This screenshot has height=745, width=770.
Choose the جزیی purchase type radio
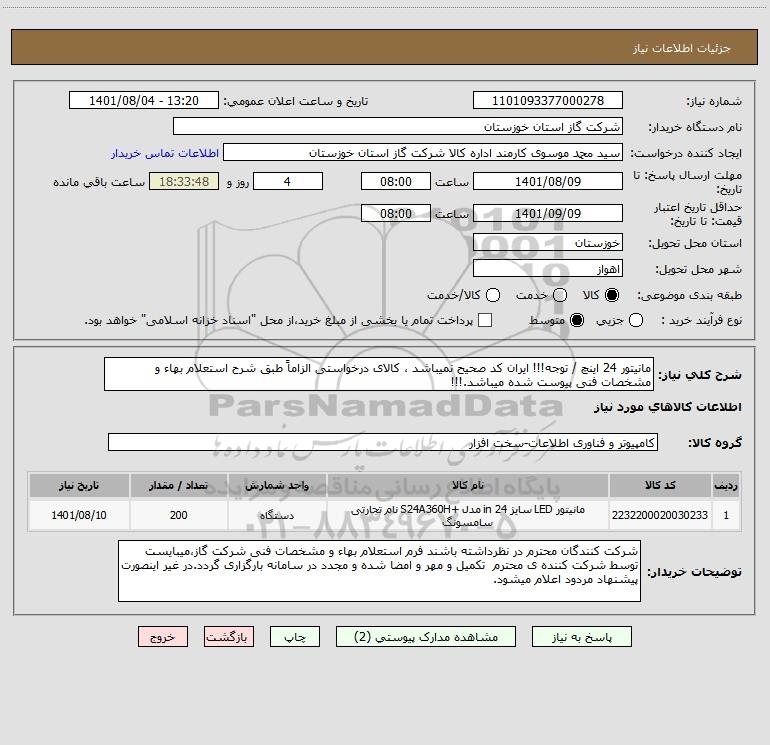(635, 320)
